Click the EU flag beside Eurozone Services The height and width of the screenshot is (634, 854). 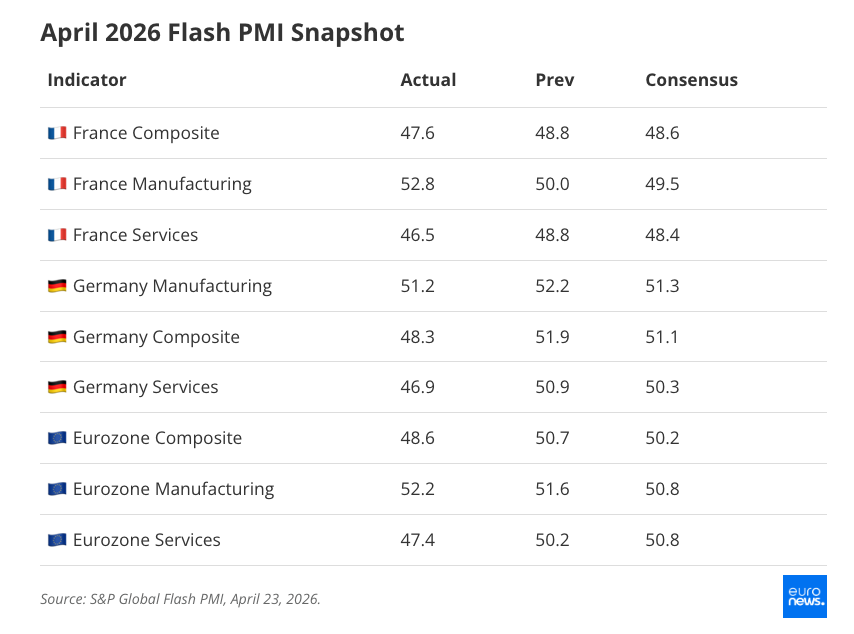(x=57, y=540)
